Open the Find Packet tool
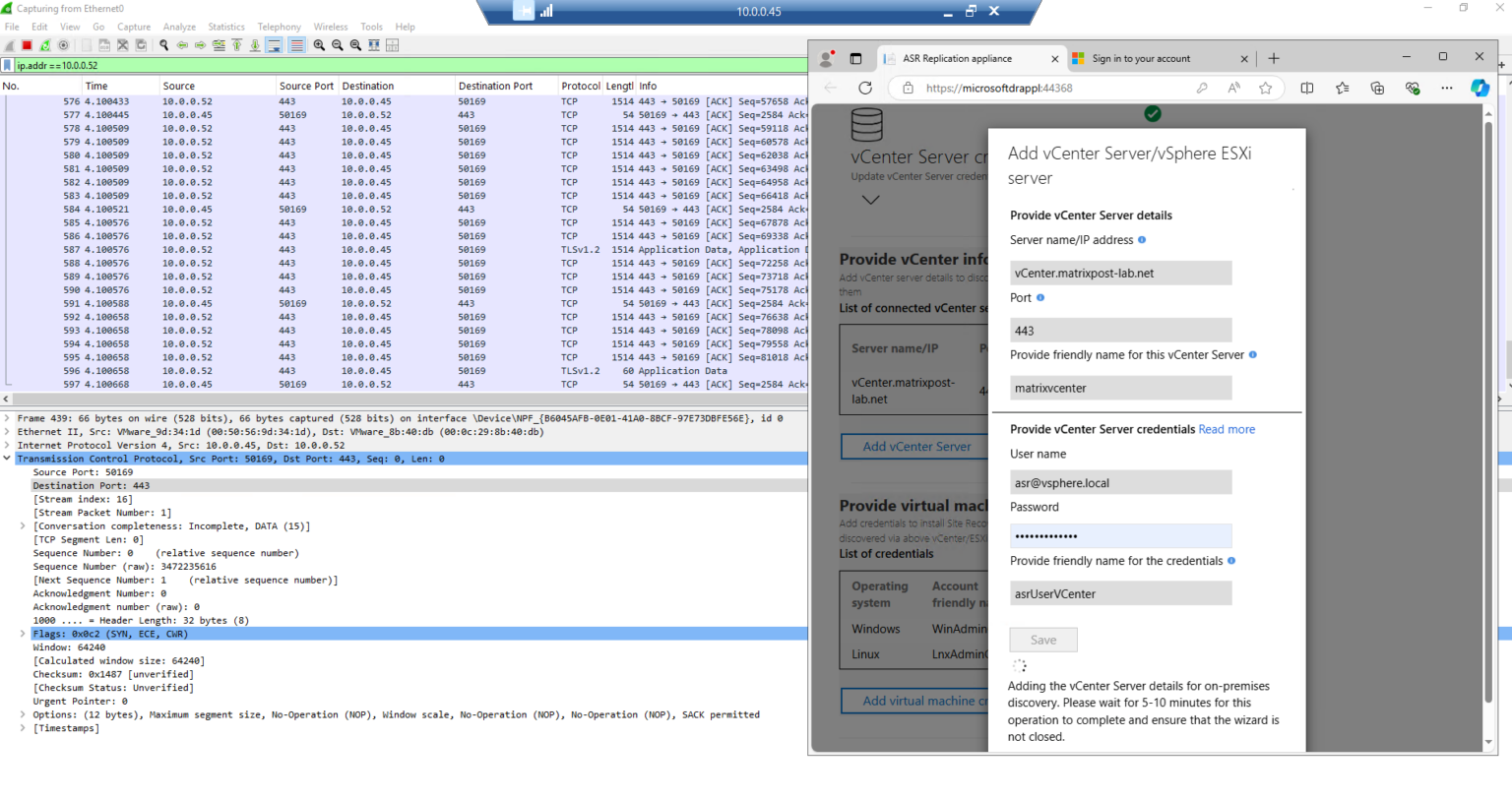Image resolution: width=1512 pixels, height=801 pixels. click(x=161, y=45)
